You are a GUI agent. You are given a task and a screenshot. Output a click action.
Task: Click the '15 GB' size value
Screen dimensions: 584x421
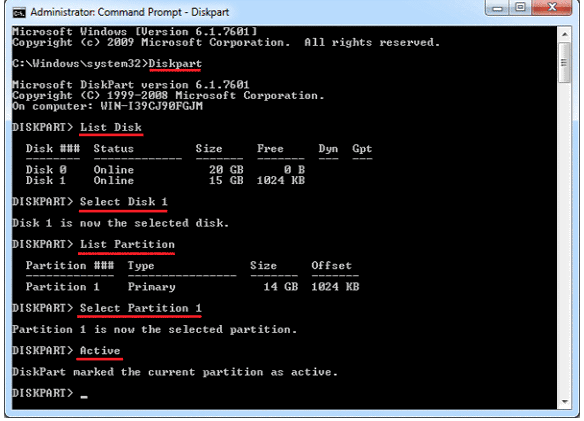[x=226, y=181]
